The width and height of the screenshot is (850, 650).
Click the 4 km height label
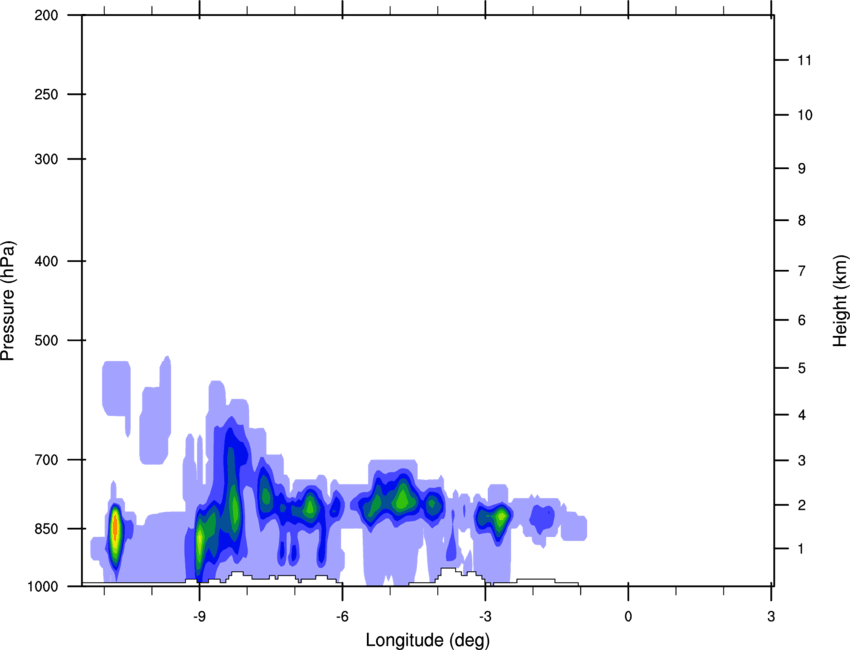[x=802, y=415]
